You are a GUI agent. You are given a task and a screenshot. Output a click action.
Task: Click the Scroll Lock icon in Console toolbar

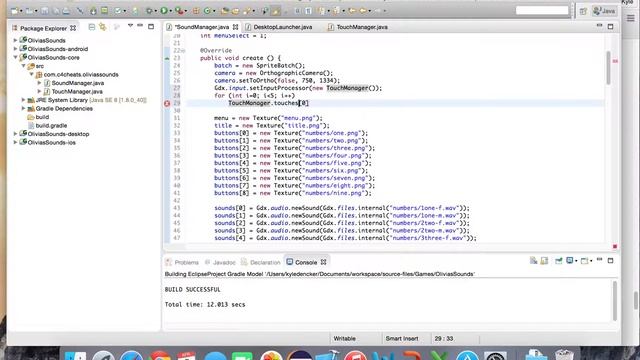coord(544,261)
